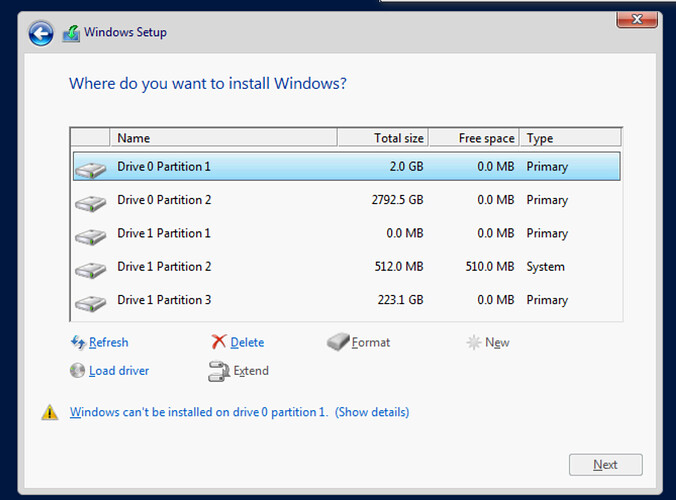Click the Extend partition icon
Screen dimensions: 676x500
219,372
